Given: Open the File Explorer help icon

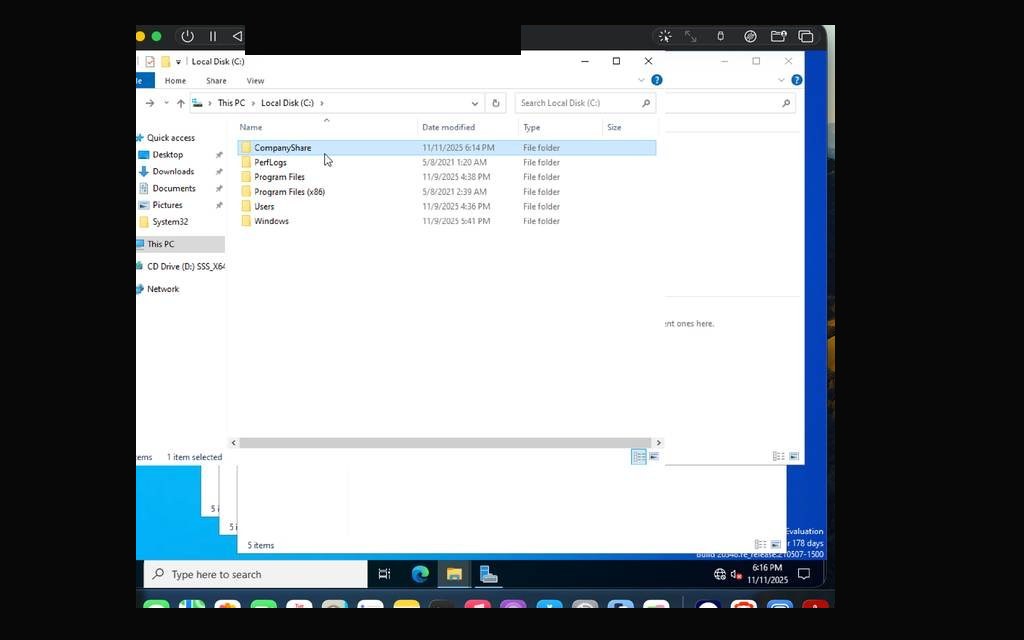Looking at the screenshot, I should pos(657,80).
